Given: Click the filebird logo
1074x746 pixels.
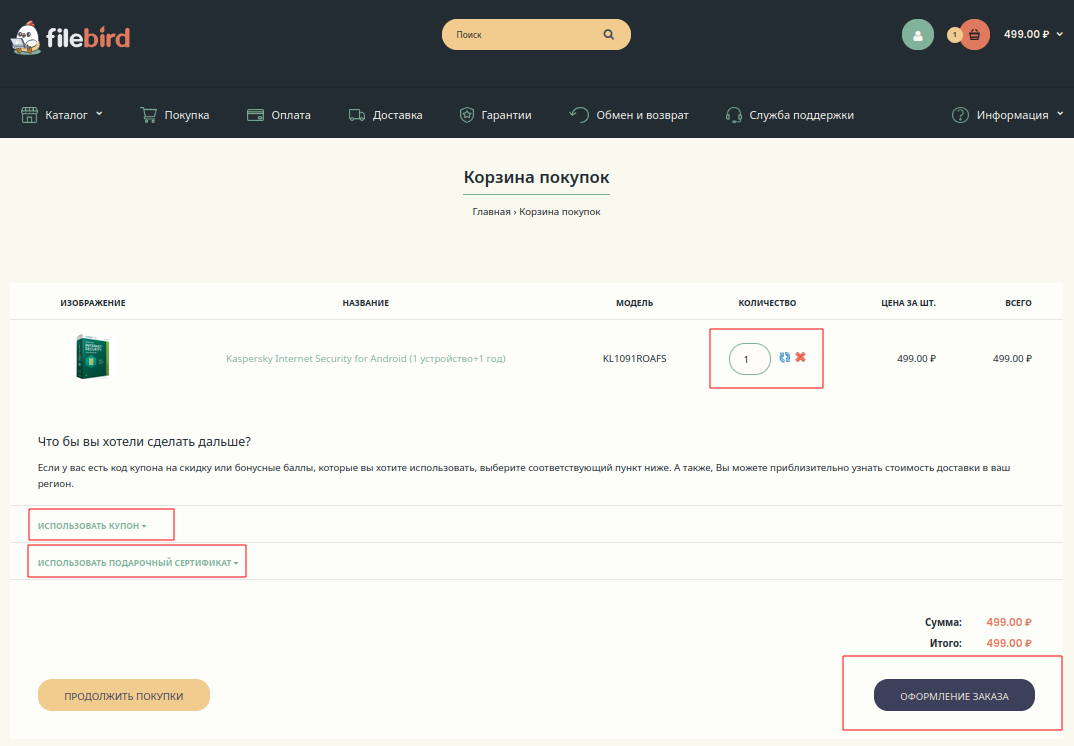Looking at the screenshot, I should (x=70, y=37).
